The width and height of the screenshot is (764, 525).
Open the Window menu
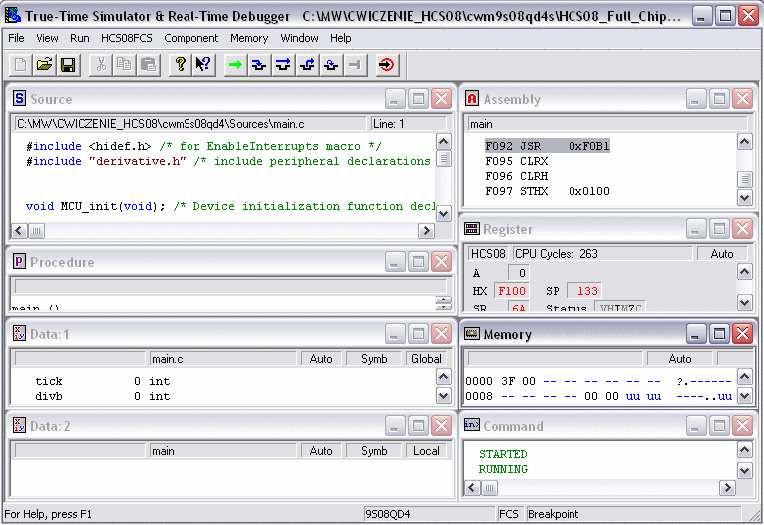point(299,38)
